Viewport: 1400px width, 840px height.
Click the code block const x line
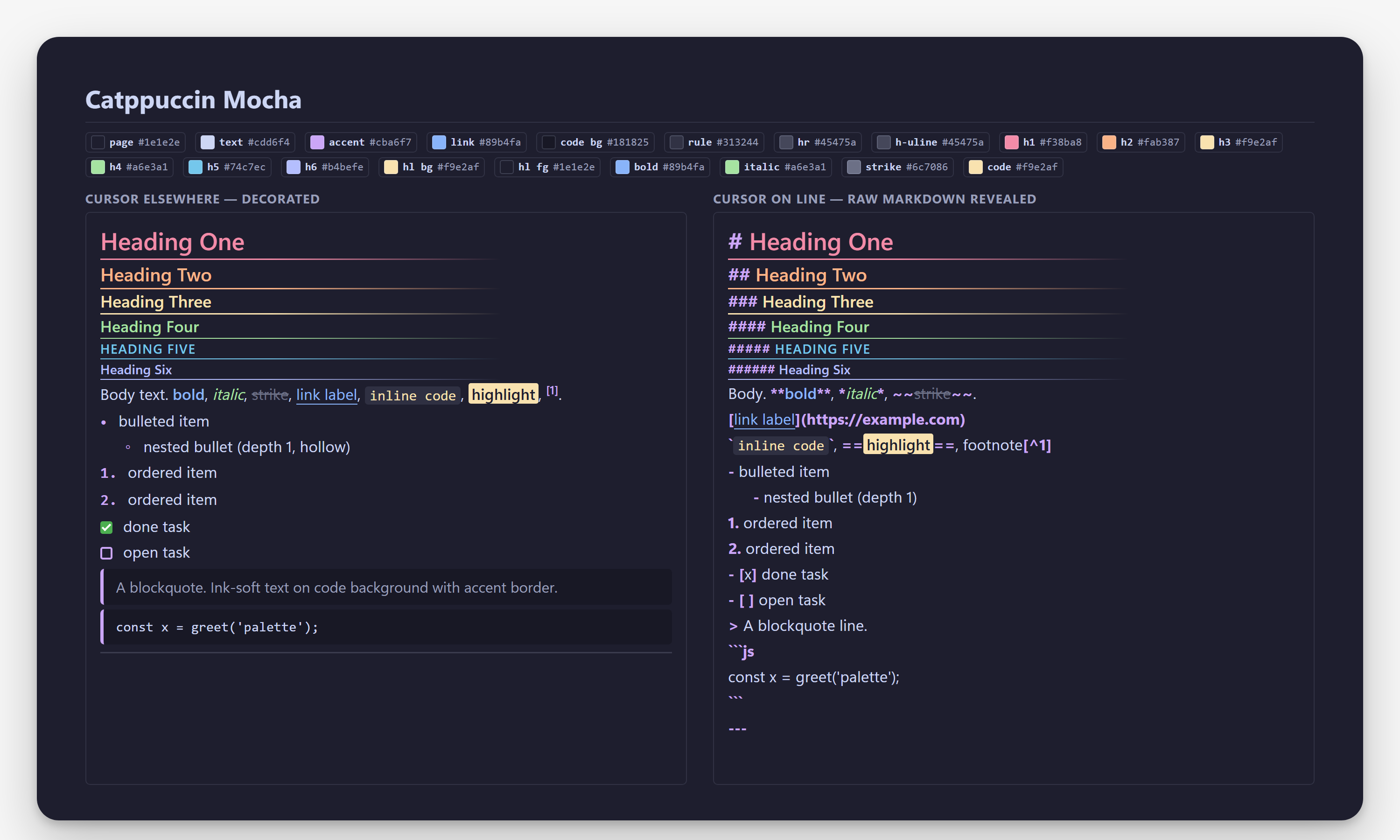click(x=217, y=627)
